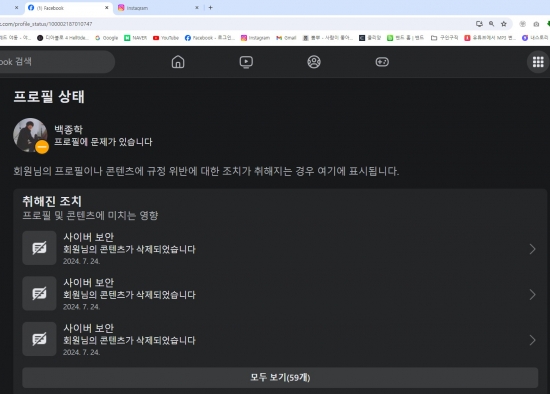Image resolution: width=550 pixels, height=394 pixels.
Task: Close the Instagram tab
Action: (197, 8)
